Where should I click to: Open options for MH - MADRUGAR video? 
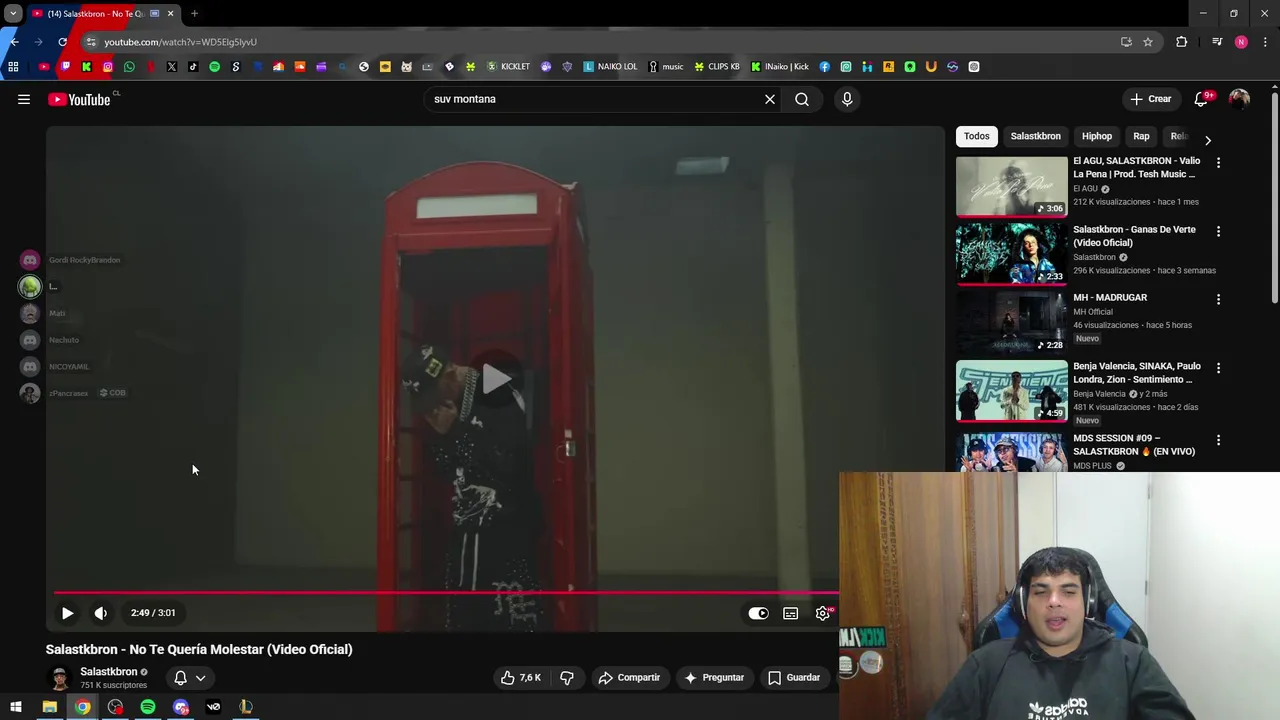(1218, 299)
